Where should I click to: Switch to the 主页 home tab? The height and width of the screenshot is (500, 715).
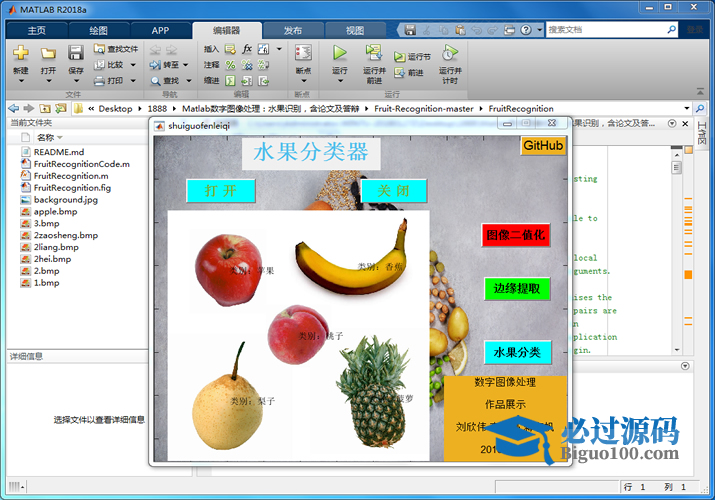coord(37,30)
